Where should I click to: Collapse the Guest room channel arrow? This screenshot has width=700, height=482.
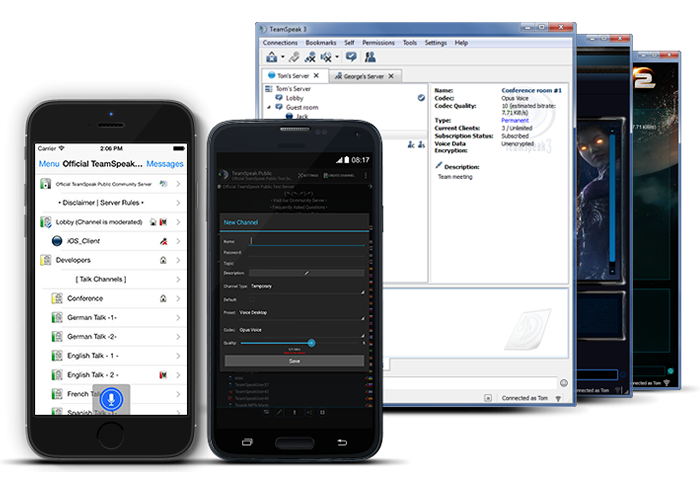269,108
